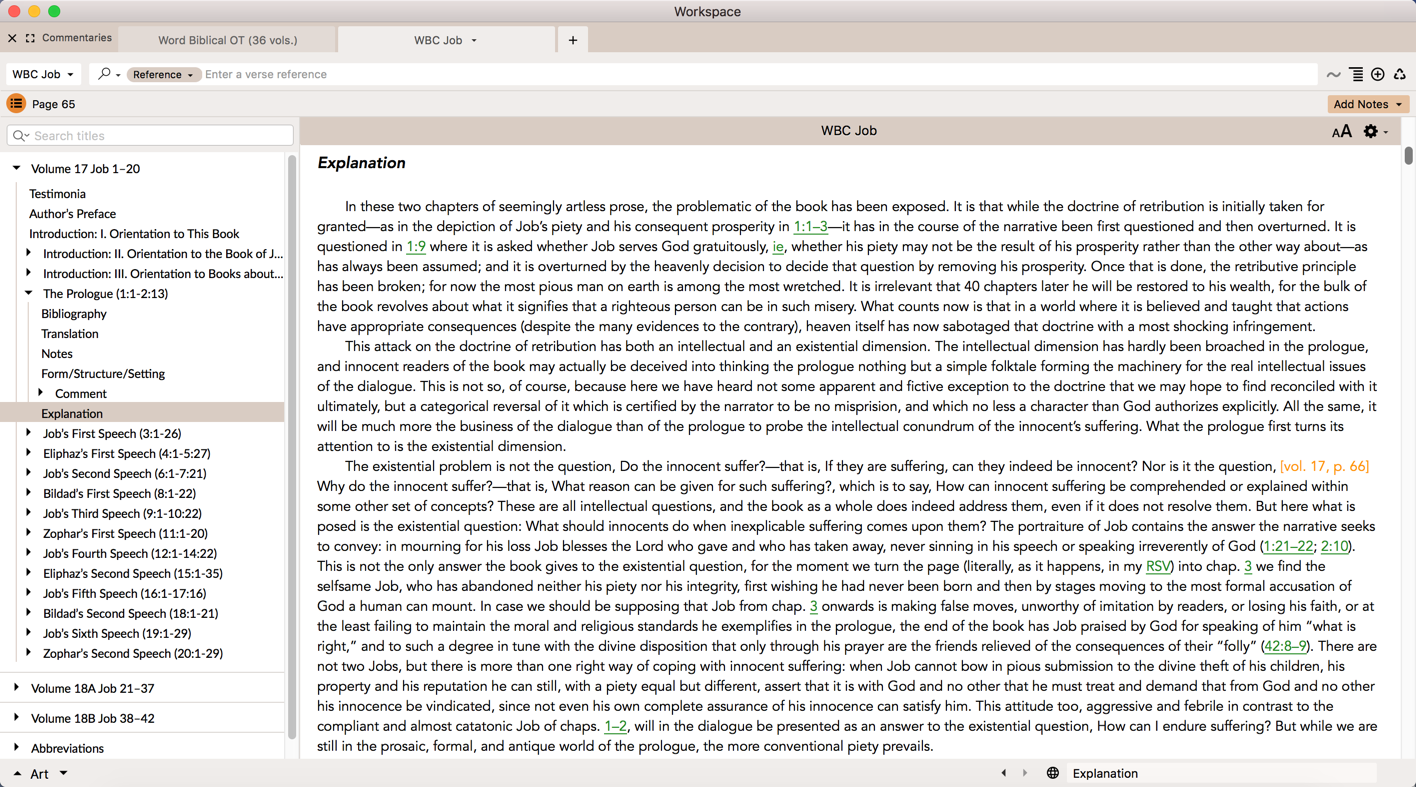
Task: Expand the Art panel up arrow
Action: [17, 774]
